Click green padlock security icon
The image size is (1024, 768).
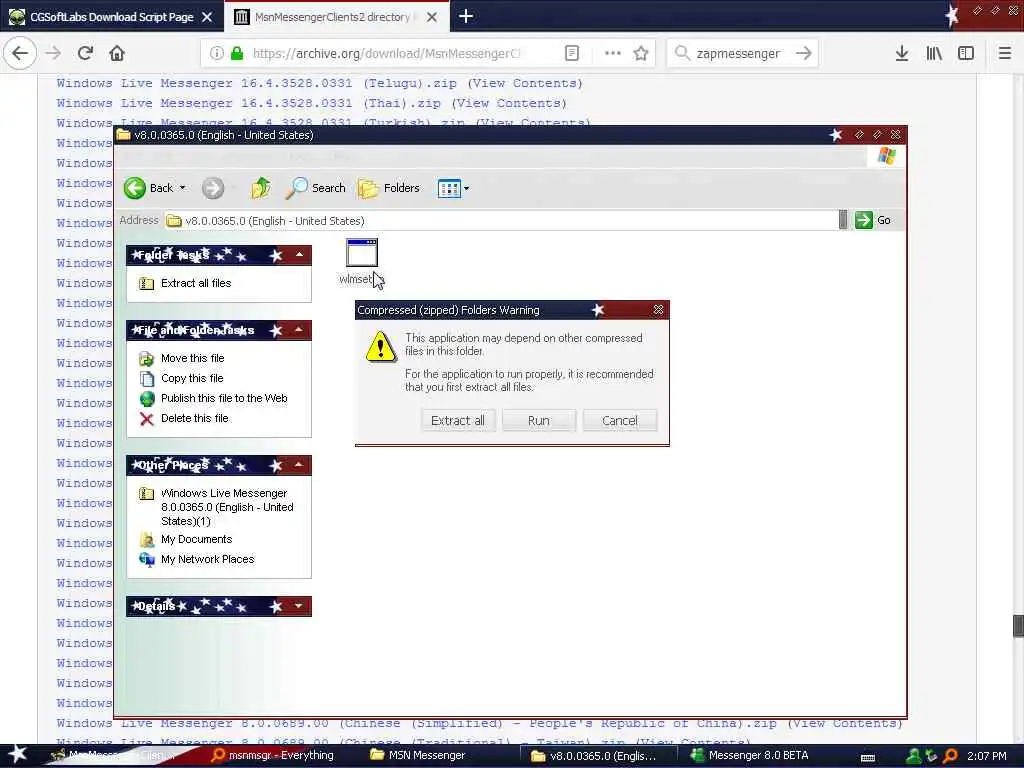click(237, 54)
